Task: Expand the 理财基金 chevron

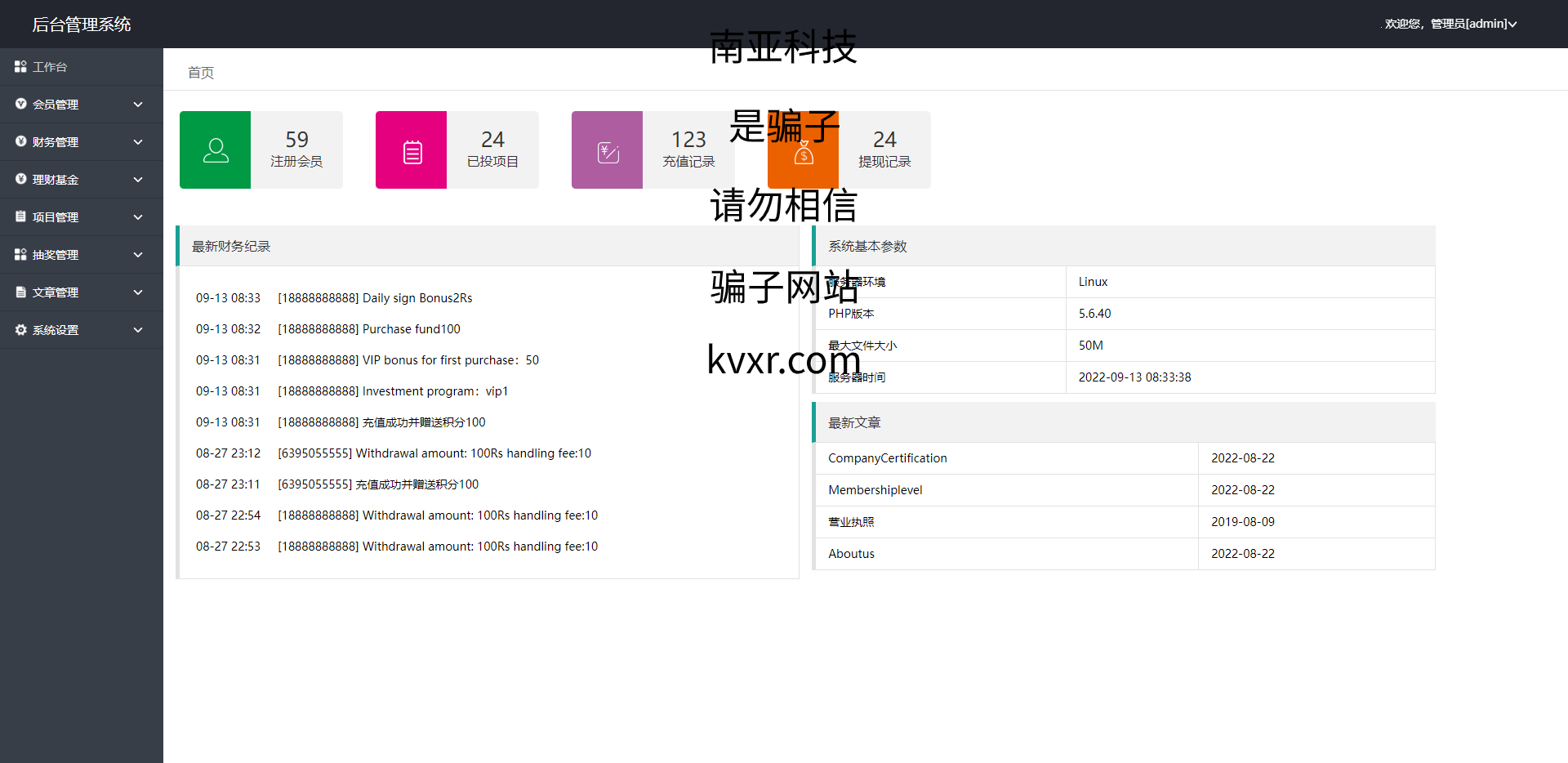Action: tap(138, 180)
